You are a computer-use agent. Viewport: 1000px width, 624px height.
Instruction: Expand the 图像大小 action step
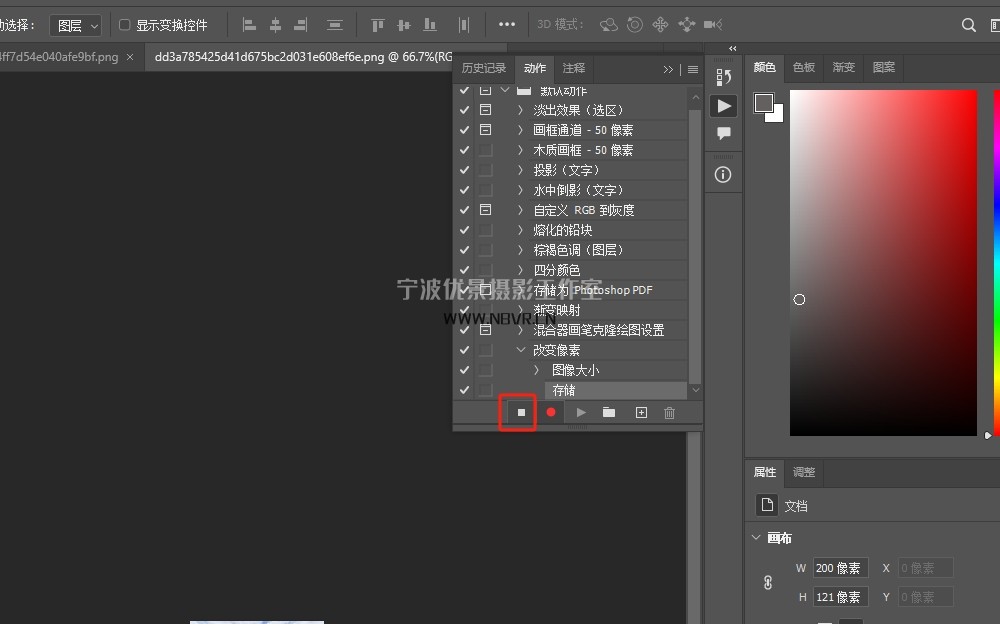click(536, 370)
